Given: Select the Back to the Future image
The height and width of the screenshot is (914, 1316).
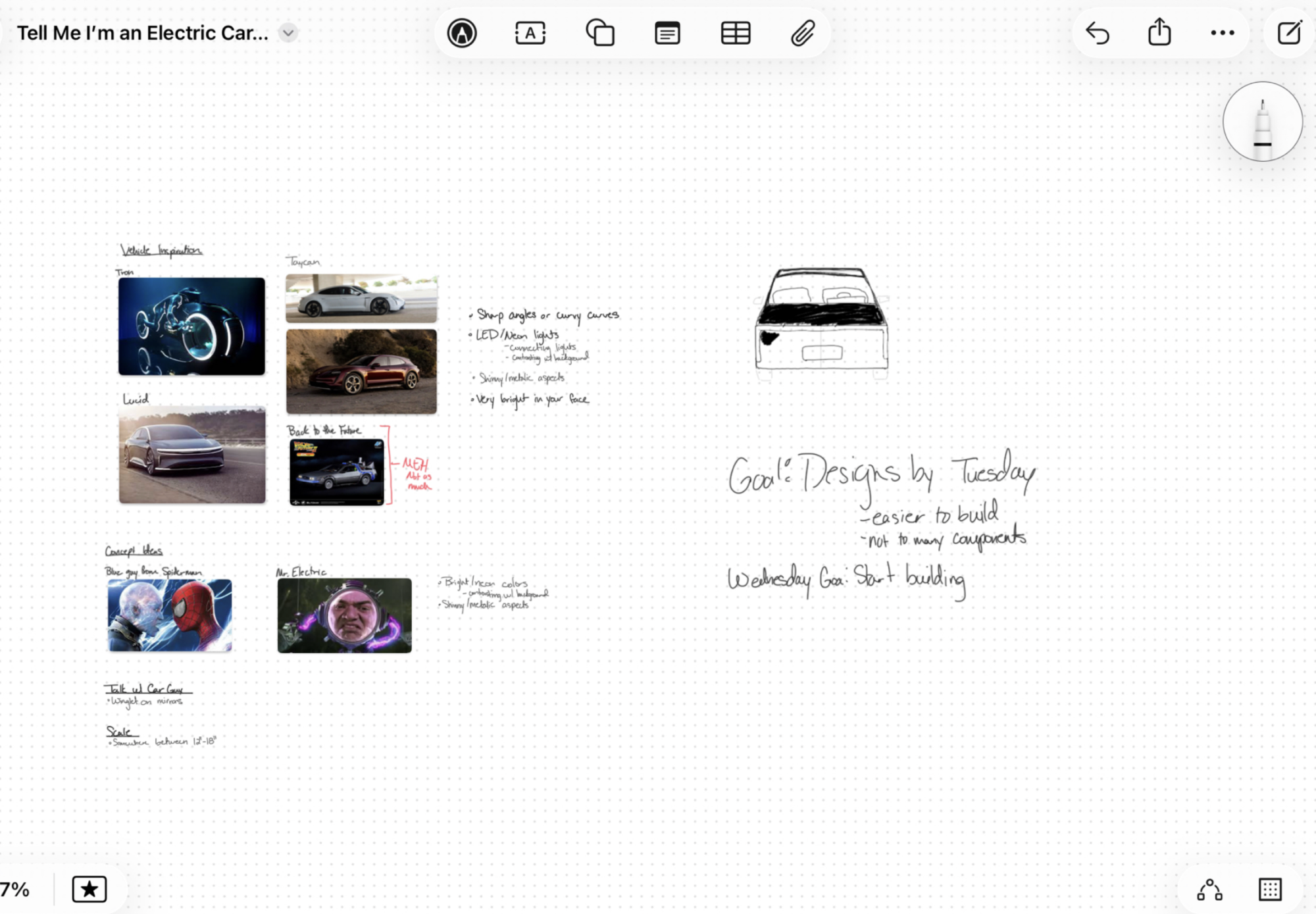Looking at the screenshot, I should (x=337, y=472).
